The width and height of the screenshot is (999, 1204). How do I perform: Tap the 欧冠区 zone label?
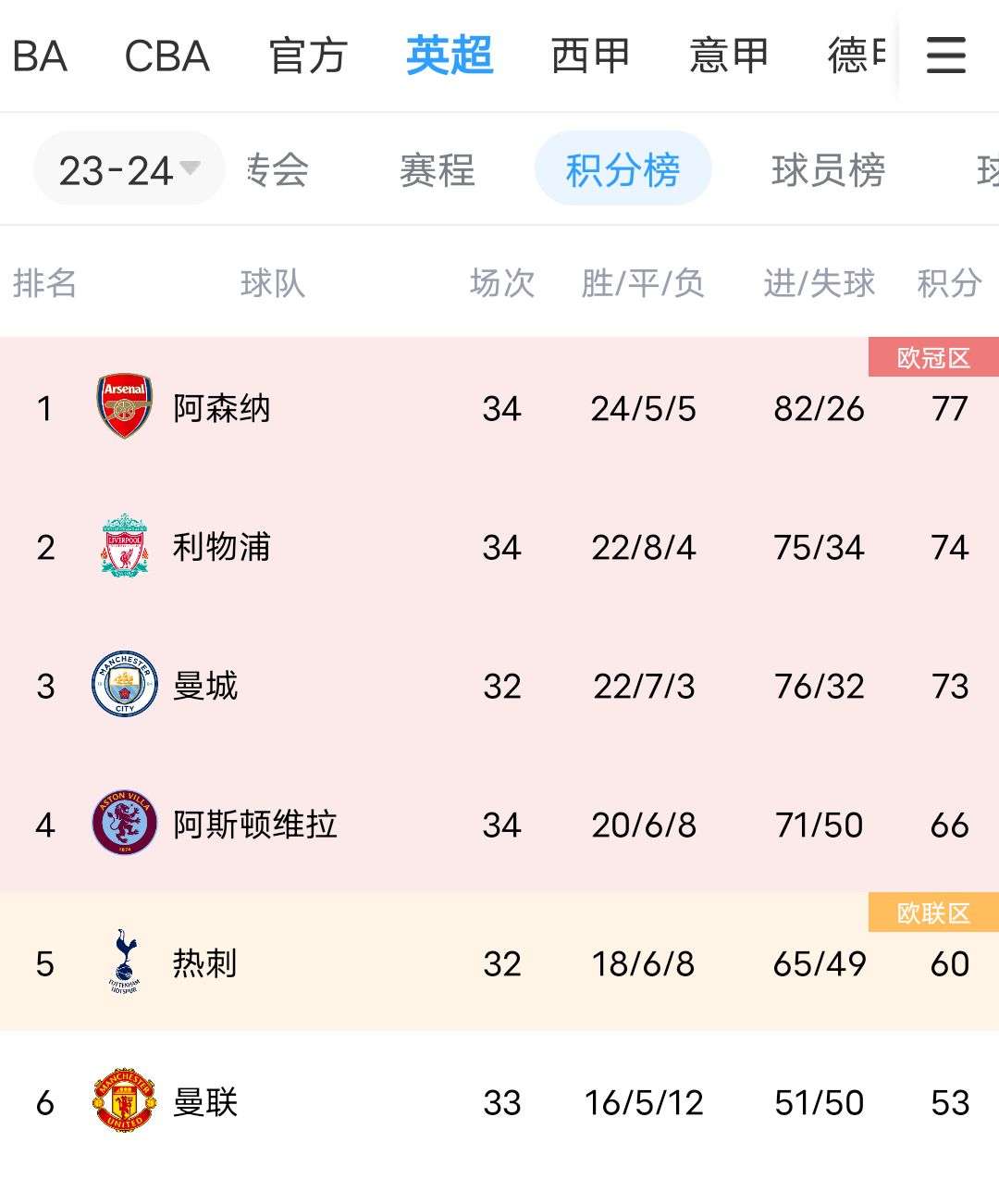[x=933, y=357]
